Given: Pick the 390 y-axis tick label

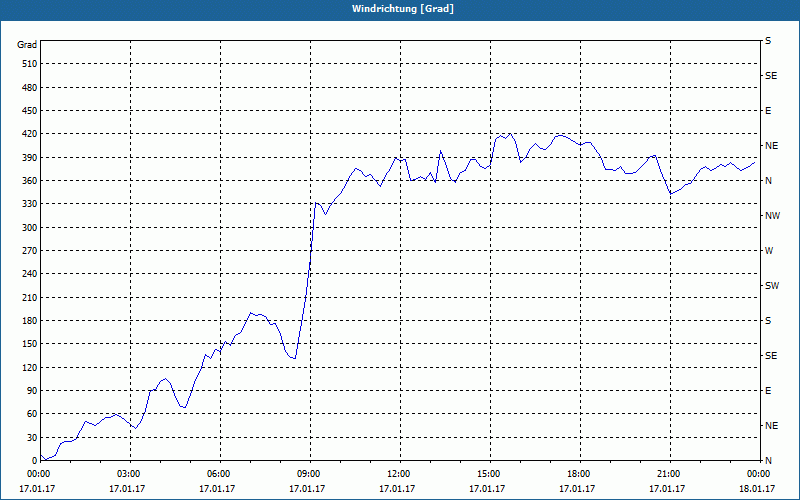Looking at the screenshot, I should (x=30, y=158).
